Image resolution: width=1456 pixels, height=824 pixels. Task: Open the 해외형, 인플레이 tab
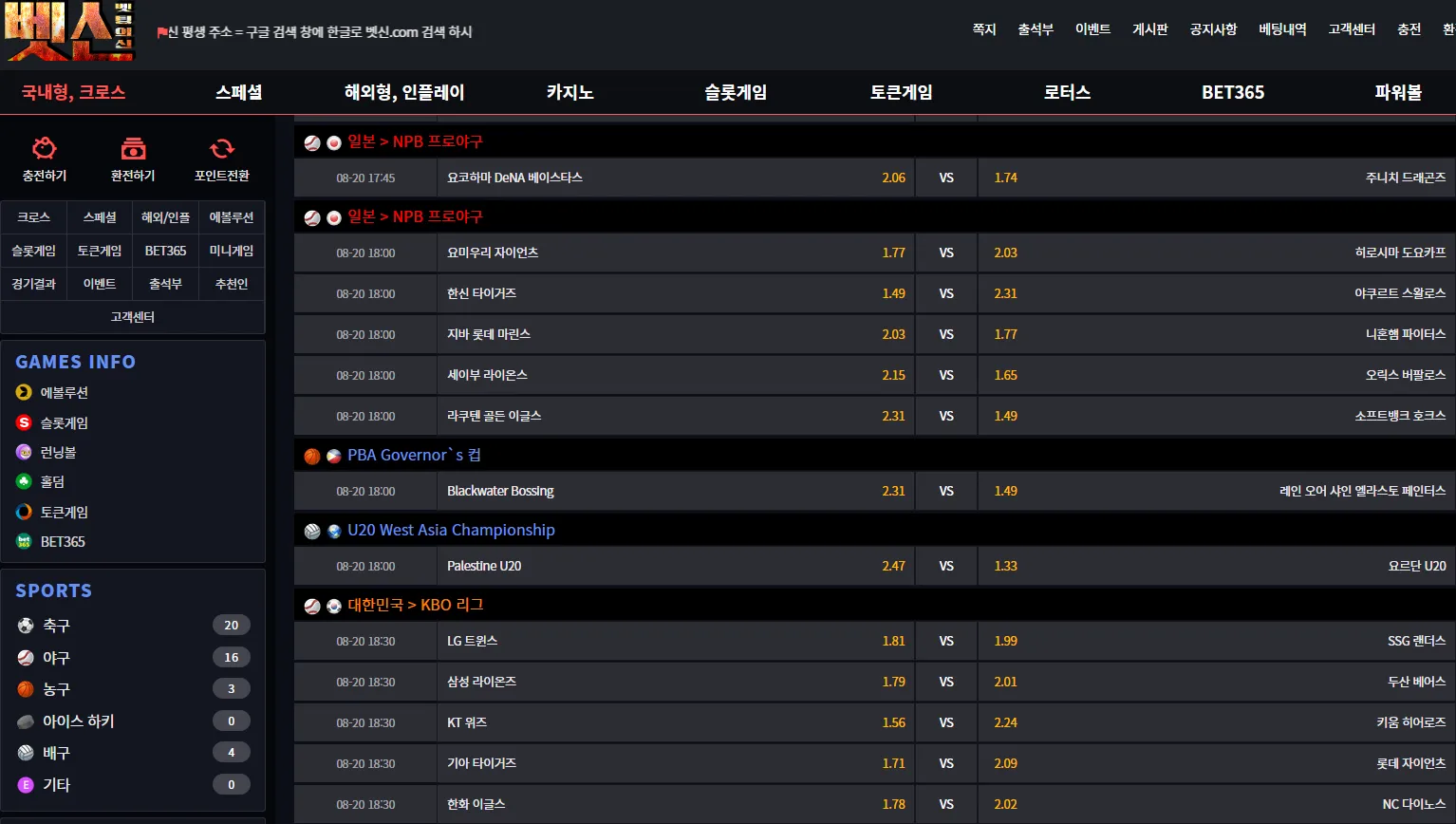(404, 92)
